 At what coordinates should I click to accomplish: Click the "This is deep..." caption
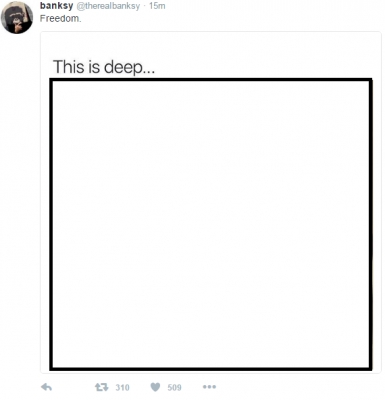(104, 67)
